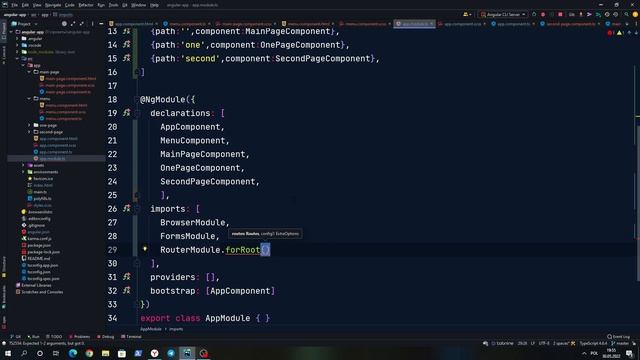
Task: Open the Git tool window button
Action: 15,337
